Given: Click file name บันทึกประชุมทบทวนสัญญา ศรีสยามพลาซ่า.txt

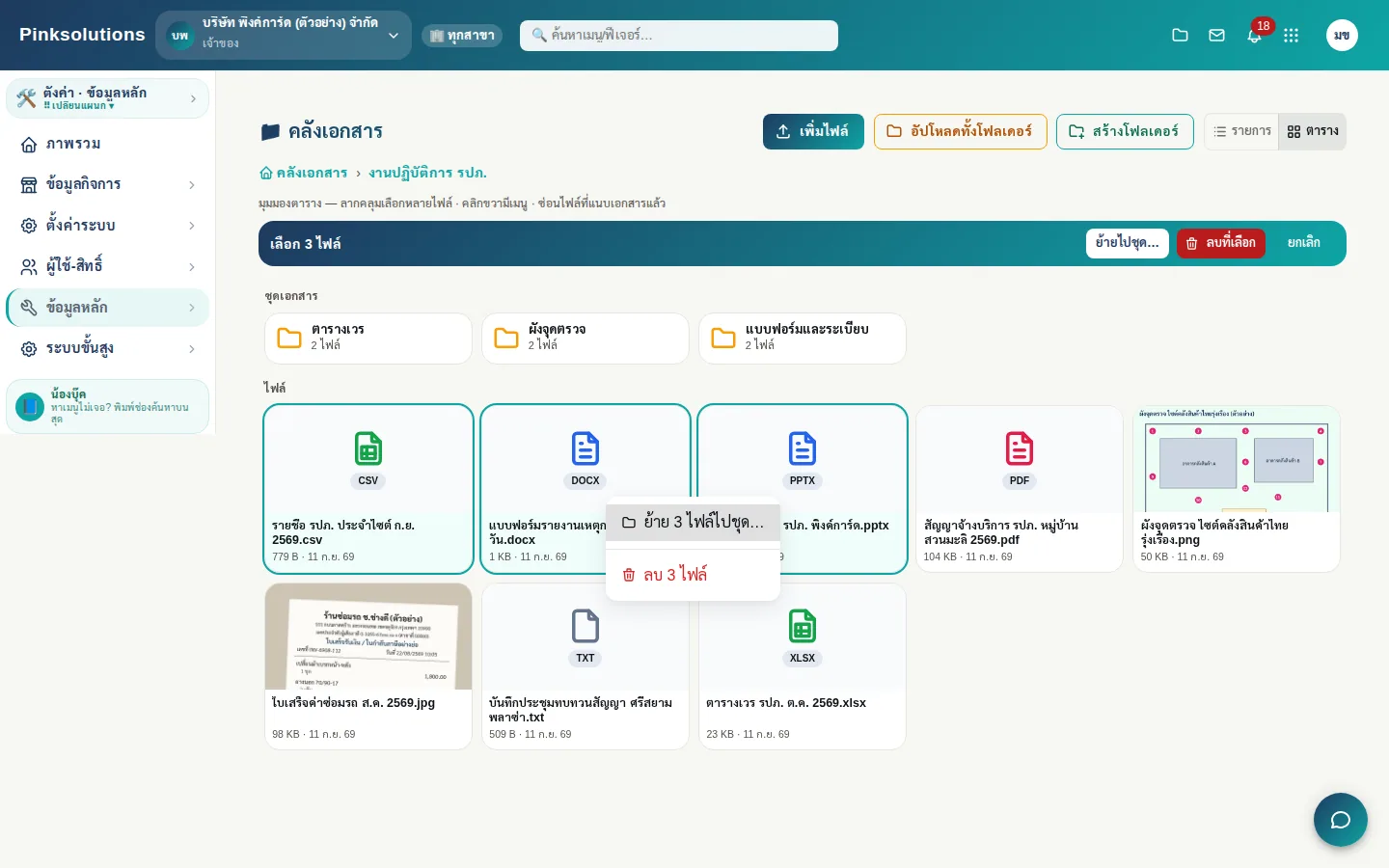Looking at the screenshot, I should click(x=581, y=710).
